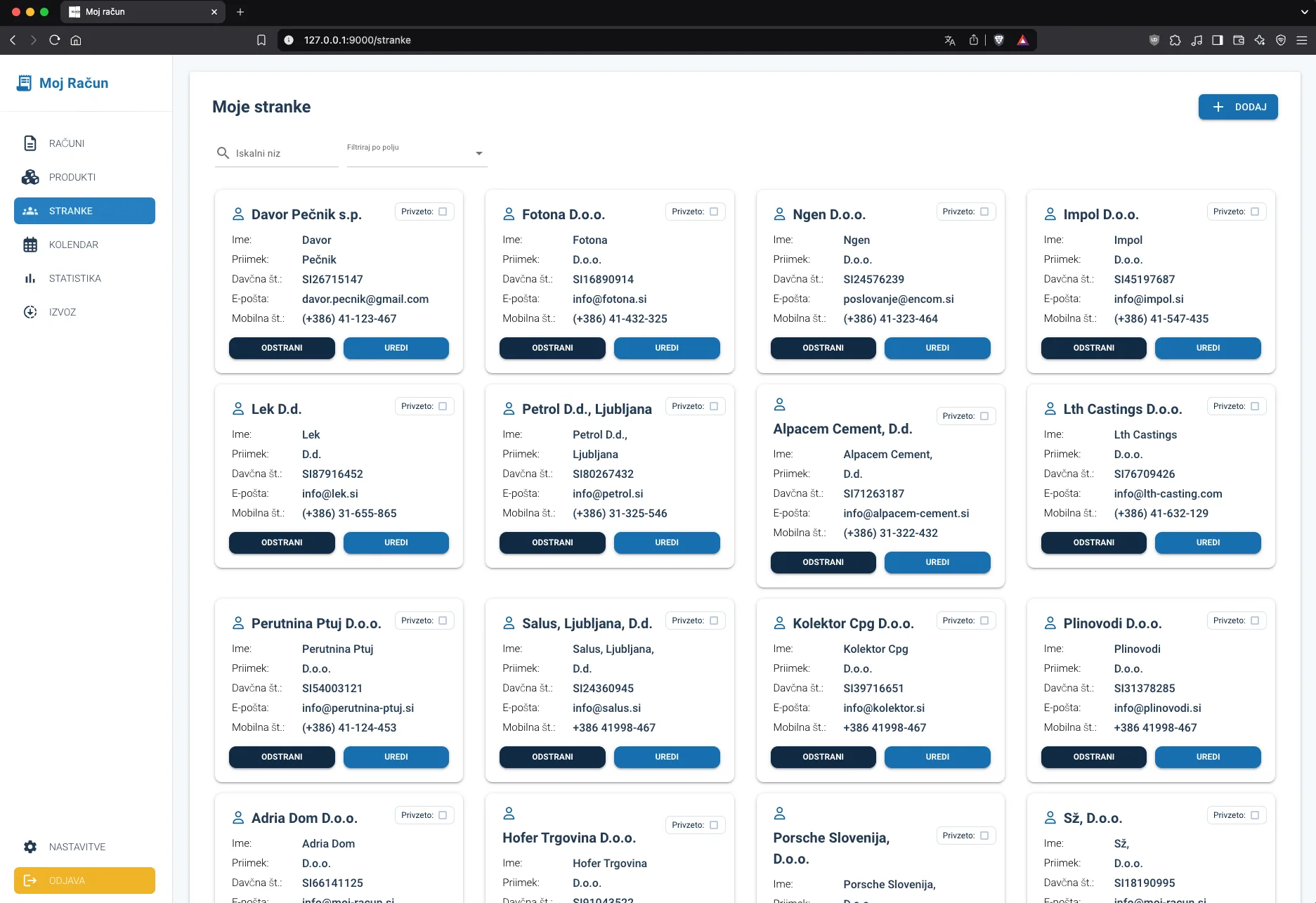The image size is (1316, 903).
Task: Select the Moj račun browser tab
Action: (144, 12)
